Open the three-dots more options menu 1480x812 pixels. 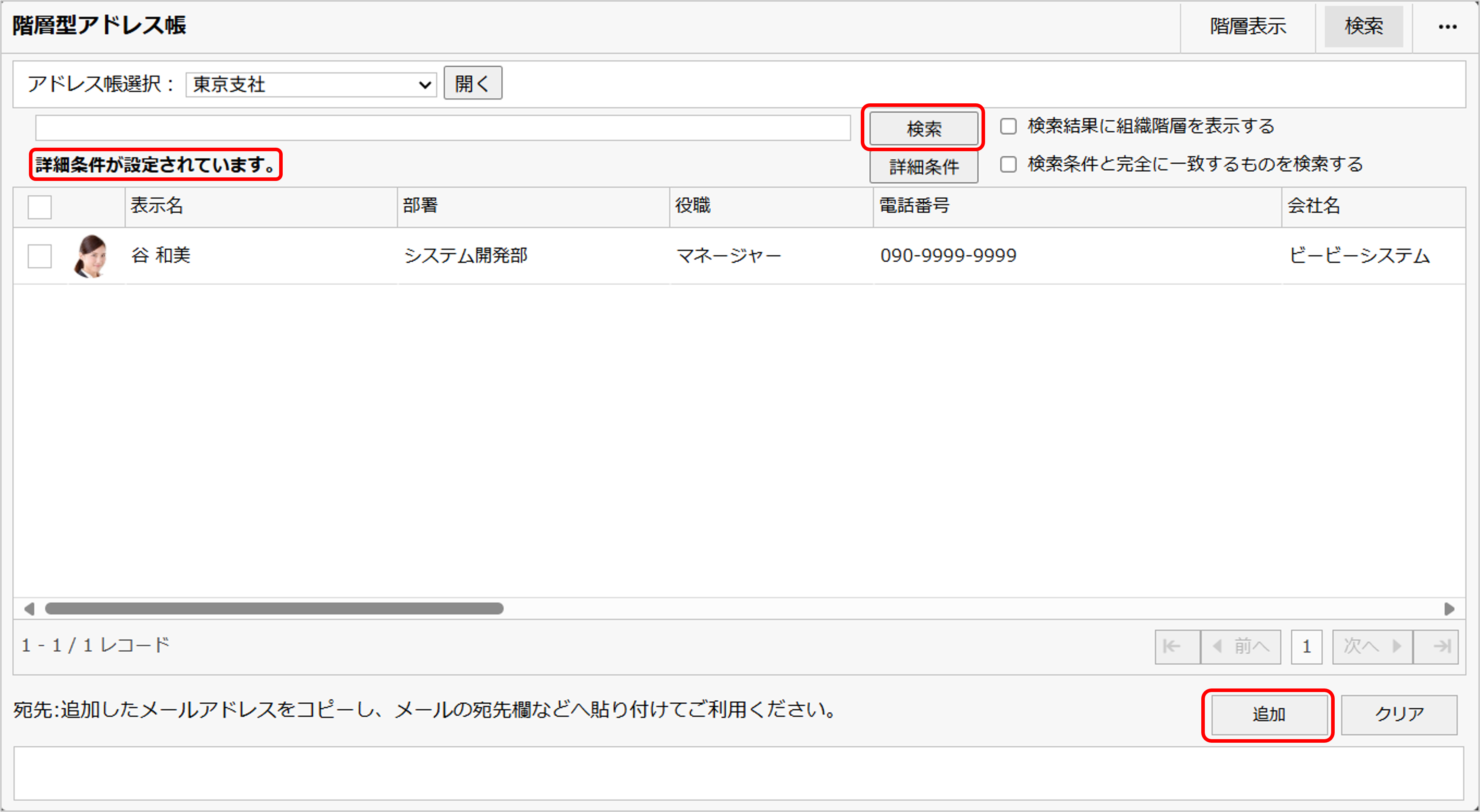[1447, 27]
